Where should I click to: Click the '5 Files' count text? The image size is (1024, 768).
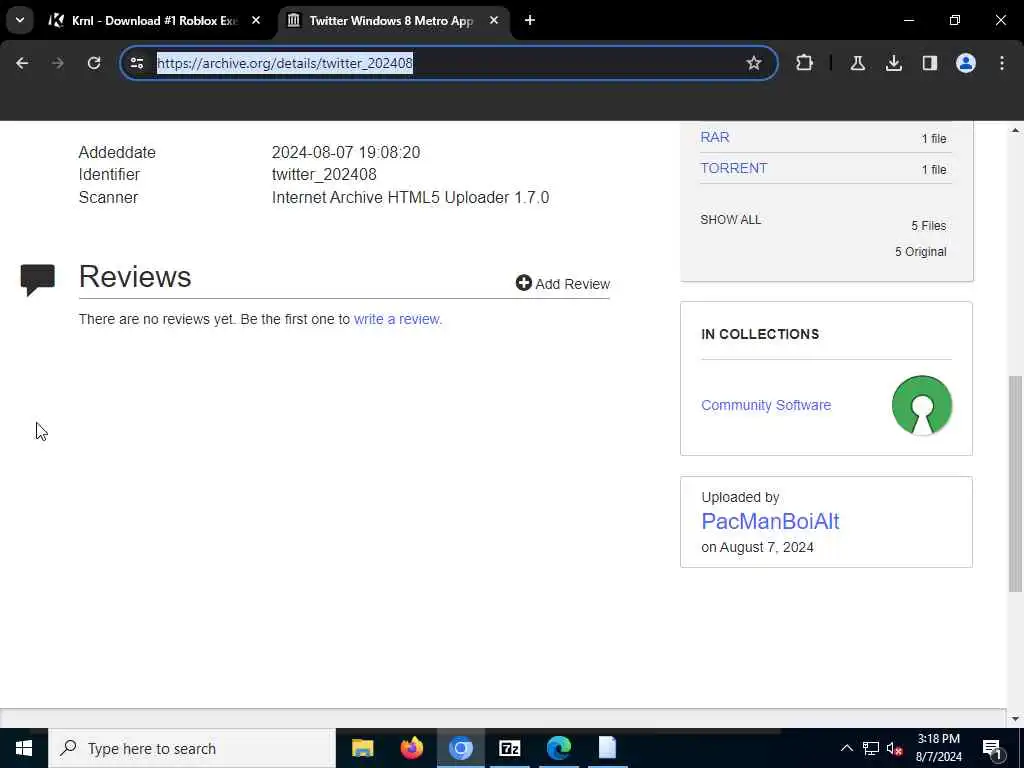tap(929, 226)
